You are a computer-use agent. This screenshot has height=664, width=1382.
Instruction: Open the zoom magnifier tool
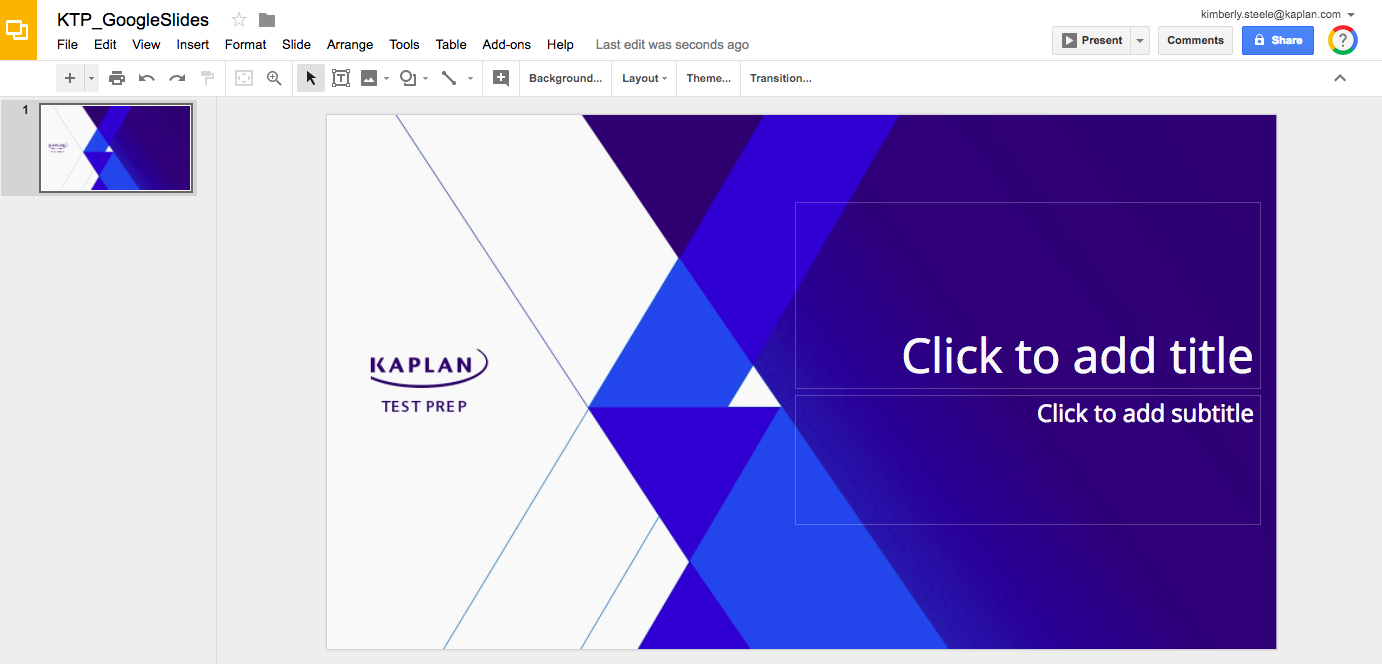[x=274, y=78]
